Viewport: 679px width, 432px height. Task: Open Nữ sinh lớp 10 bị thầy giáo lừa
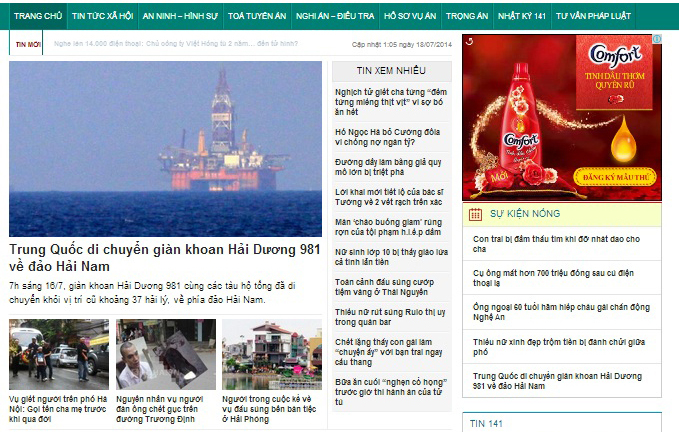[391, 257]
